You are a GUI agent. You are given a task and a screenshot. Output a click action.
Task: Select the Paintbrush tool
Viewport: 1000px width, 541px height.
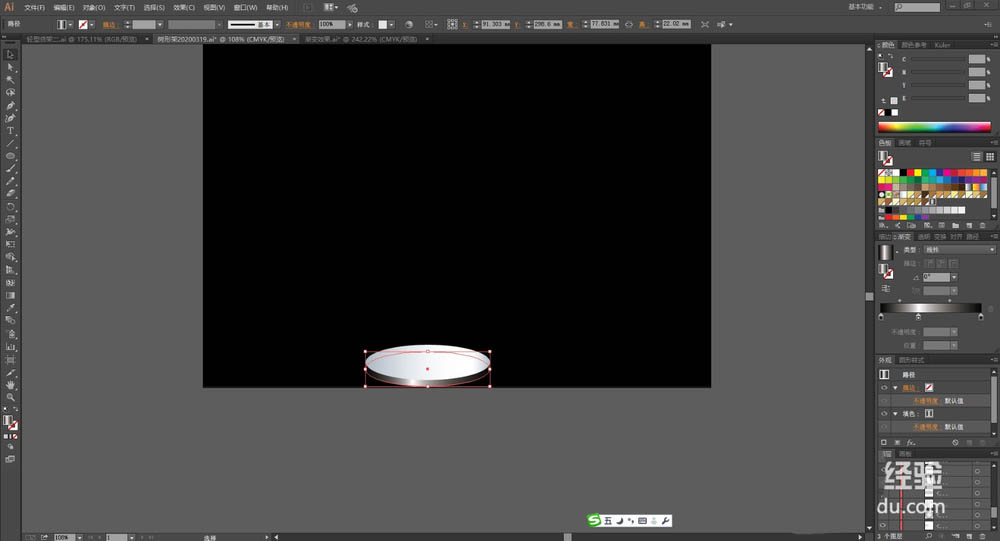click(x=10, y=169)
